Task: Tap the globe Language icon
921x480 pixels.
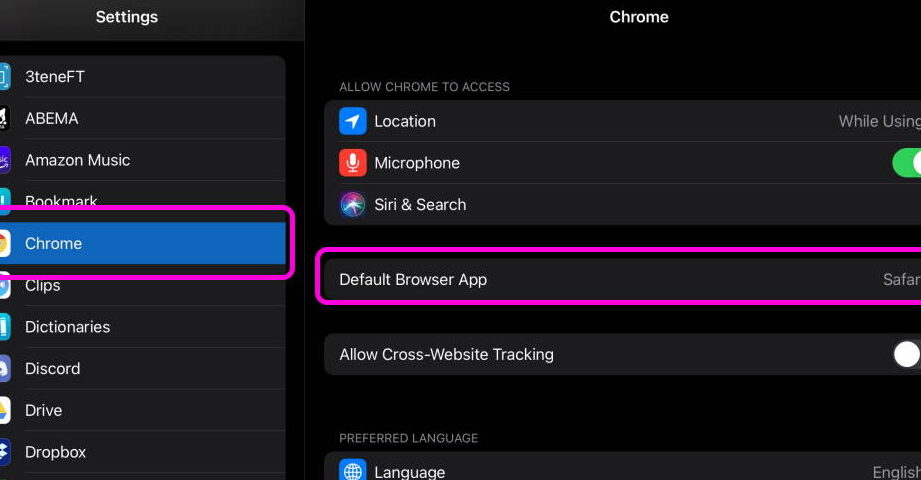Action: click(x=352, y=469)
